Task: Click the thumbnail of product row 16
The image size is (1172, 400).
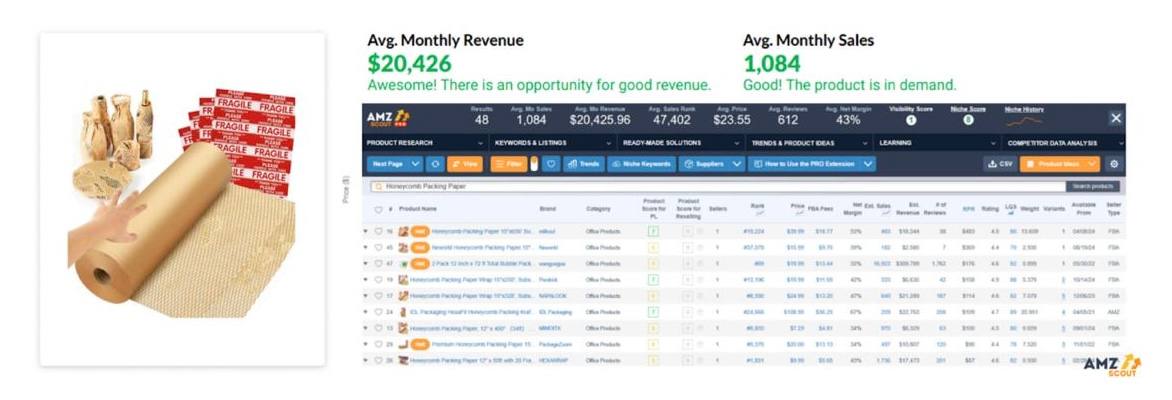Action: (x=404, y=231)
